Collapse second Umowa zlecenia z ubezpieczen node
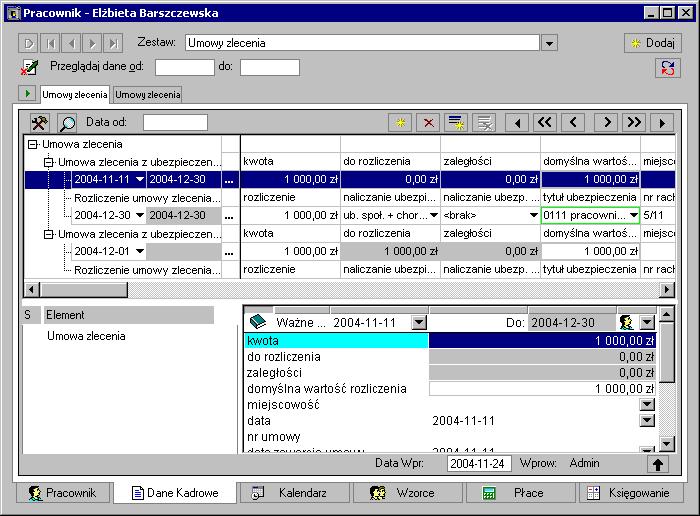Viewport: 700px width, 516px height. [x=48, y=234]
